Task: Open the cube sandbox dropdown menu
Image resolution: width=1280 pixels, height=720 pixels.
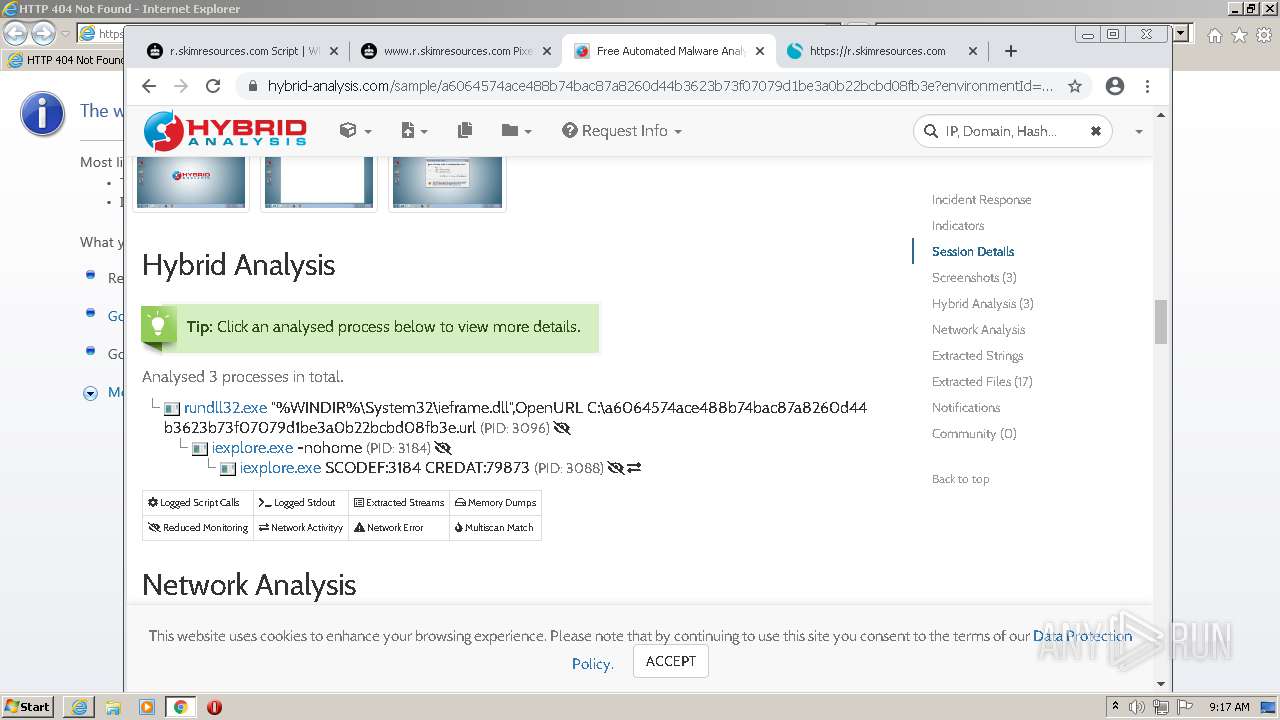Action: click(355, 131)
